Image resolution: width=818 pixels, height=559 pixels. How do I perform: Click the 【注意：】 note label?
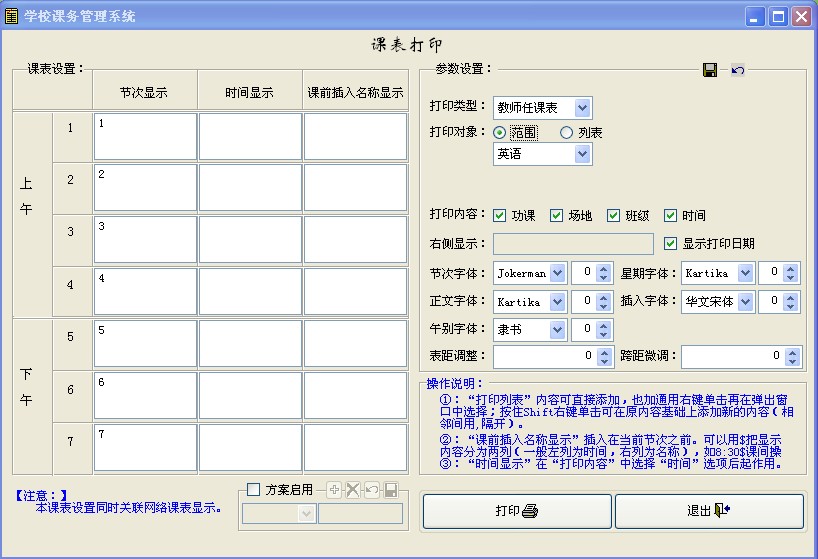[x=40, y=495]
